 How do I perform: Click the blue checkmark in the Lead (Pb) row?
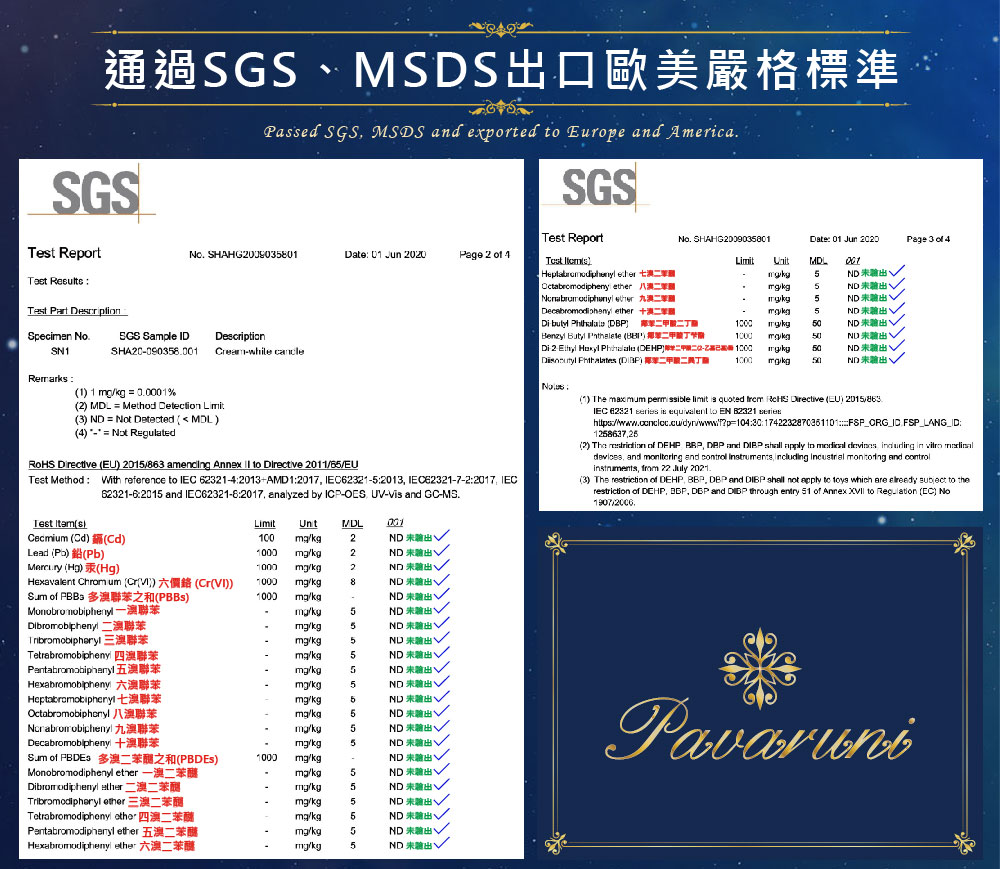pyautogui.click(x=441, y=551)
